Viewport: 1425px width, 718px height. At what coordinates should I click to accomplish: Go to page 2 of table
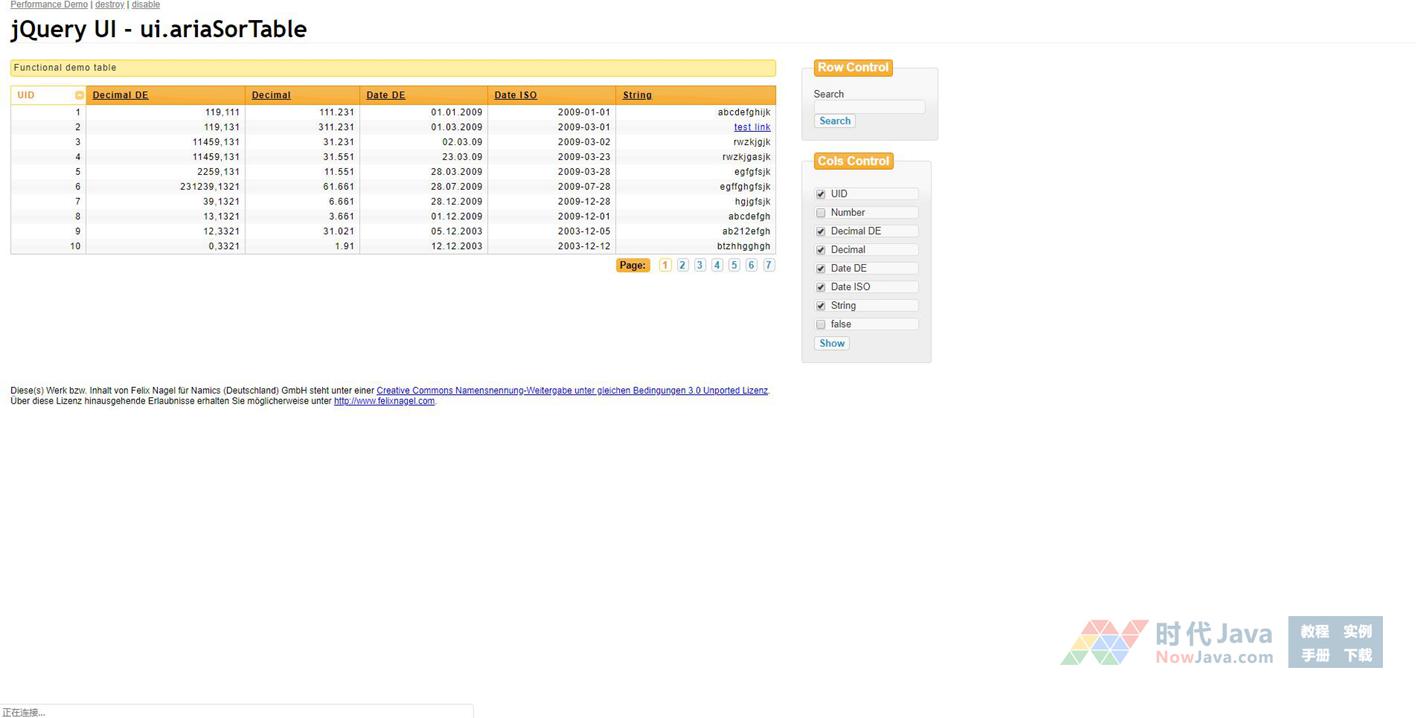click(x=682, y=266)
